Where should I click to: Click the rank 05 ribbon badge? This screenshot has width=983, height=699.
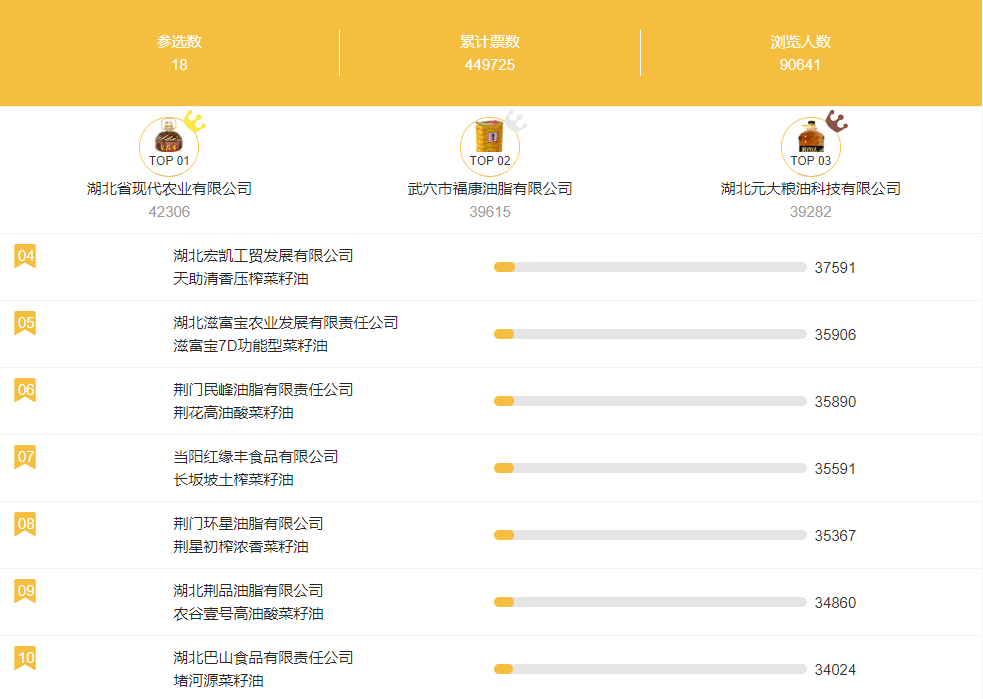click(25, 324)
